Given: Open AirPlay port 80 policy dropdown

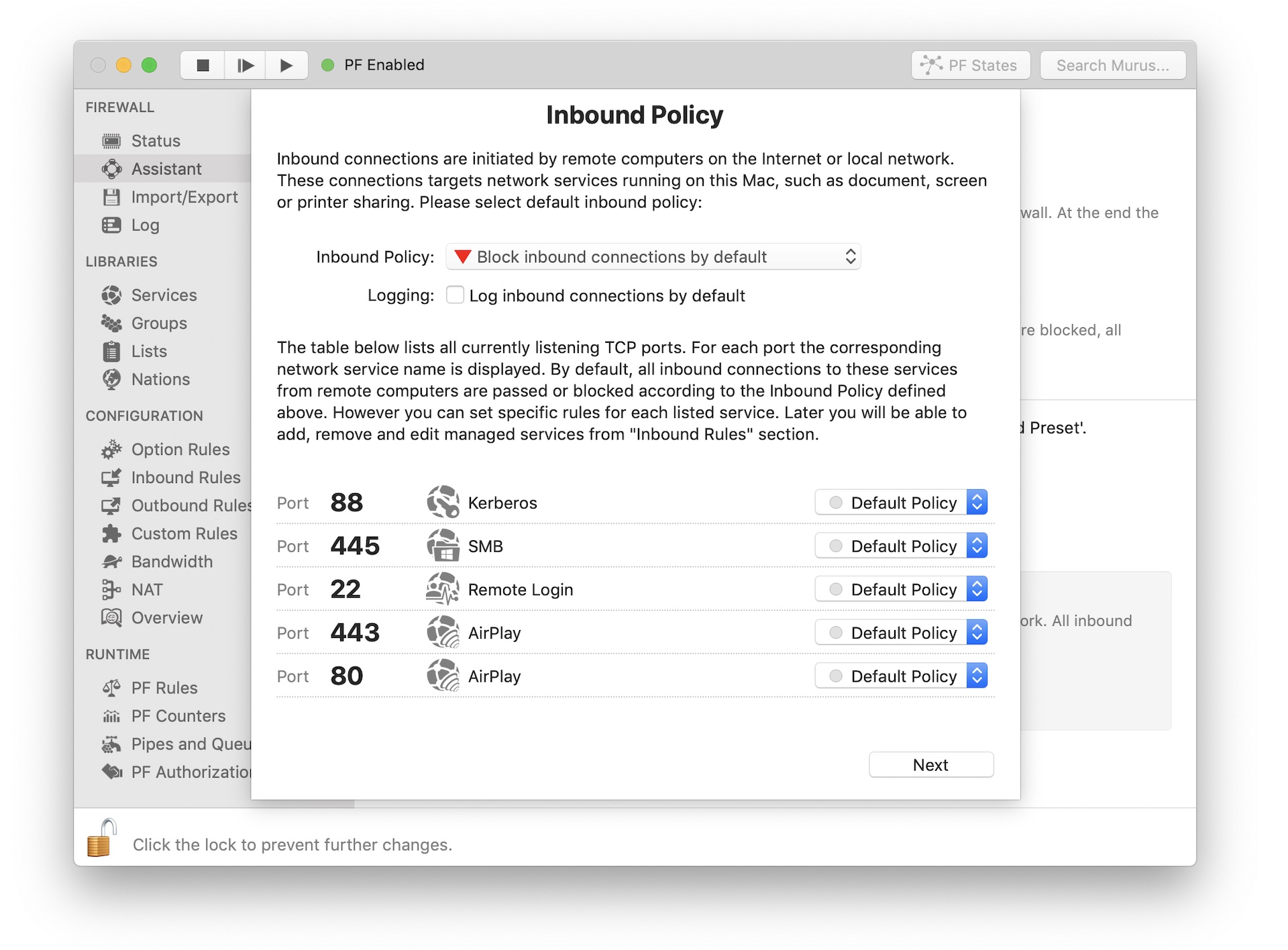Looking at the screenshot, I should click(901, 676).
